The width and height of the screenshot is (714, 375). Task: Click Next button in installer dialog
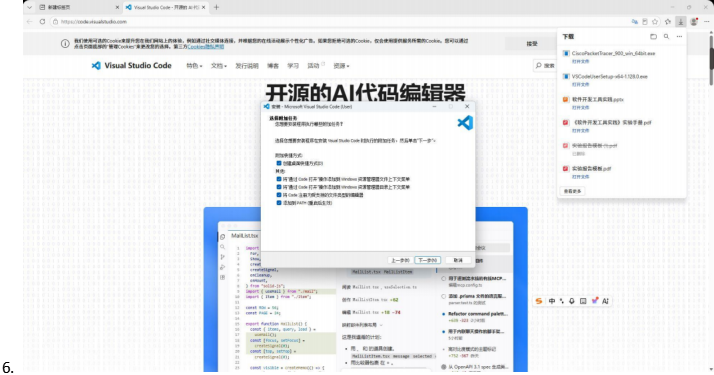pyautogui.click(x=428, y=260)
